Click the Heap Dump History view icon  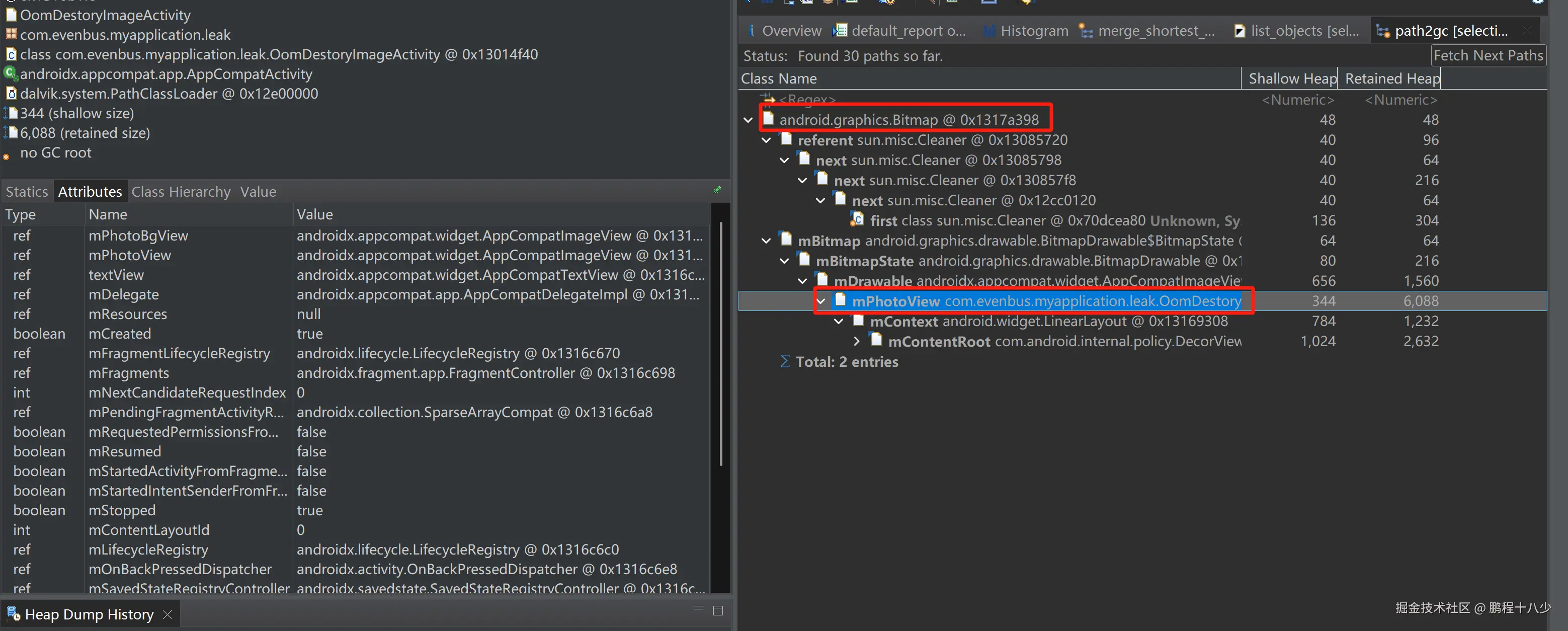[14, 613]
